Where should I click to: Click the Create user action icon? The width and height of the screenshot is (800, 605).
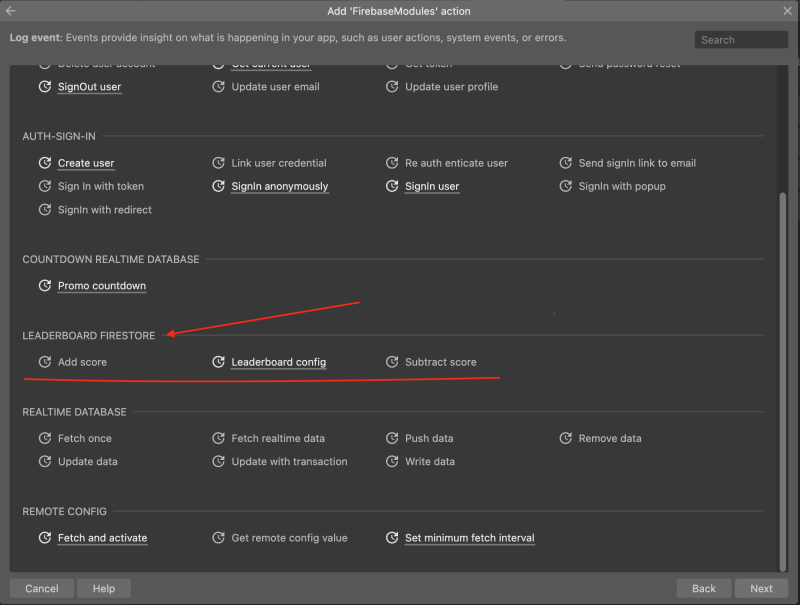[45, 163]
